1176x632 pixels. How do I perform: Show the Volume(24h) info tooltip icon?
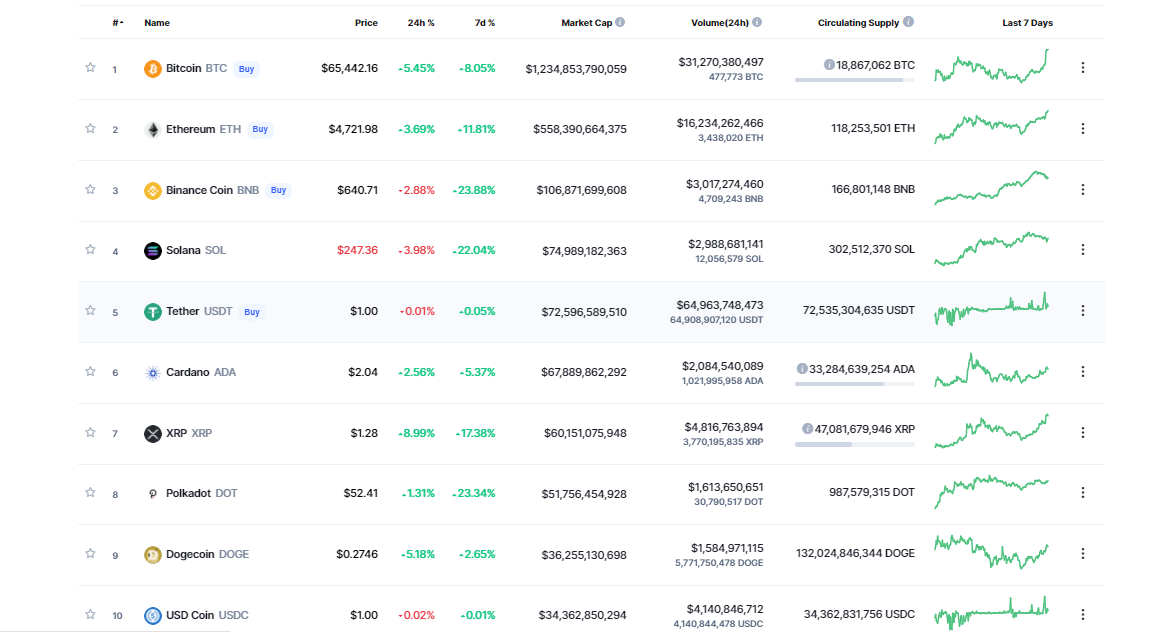pyautogui.click(x=757, y=22)
